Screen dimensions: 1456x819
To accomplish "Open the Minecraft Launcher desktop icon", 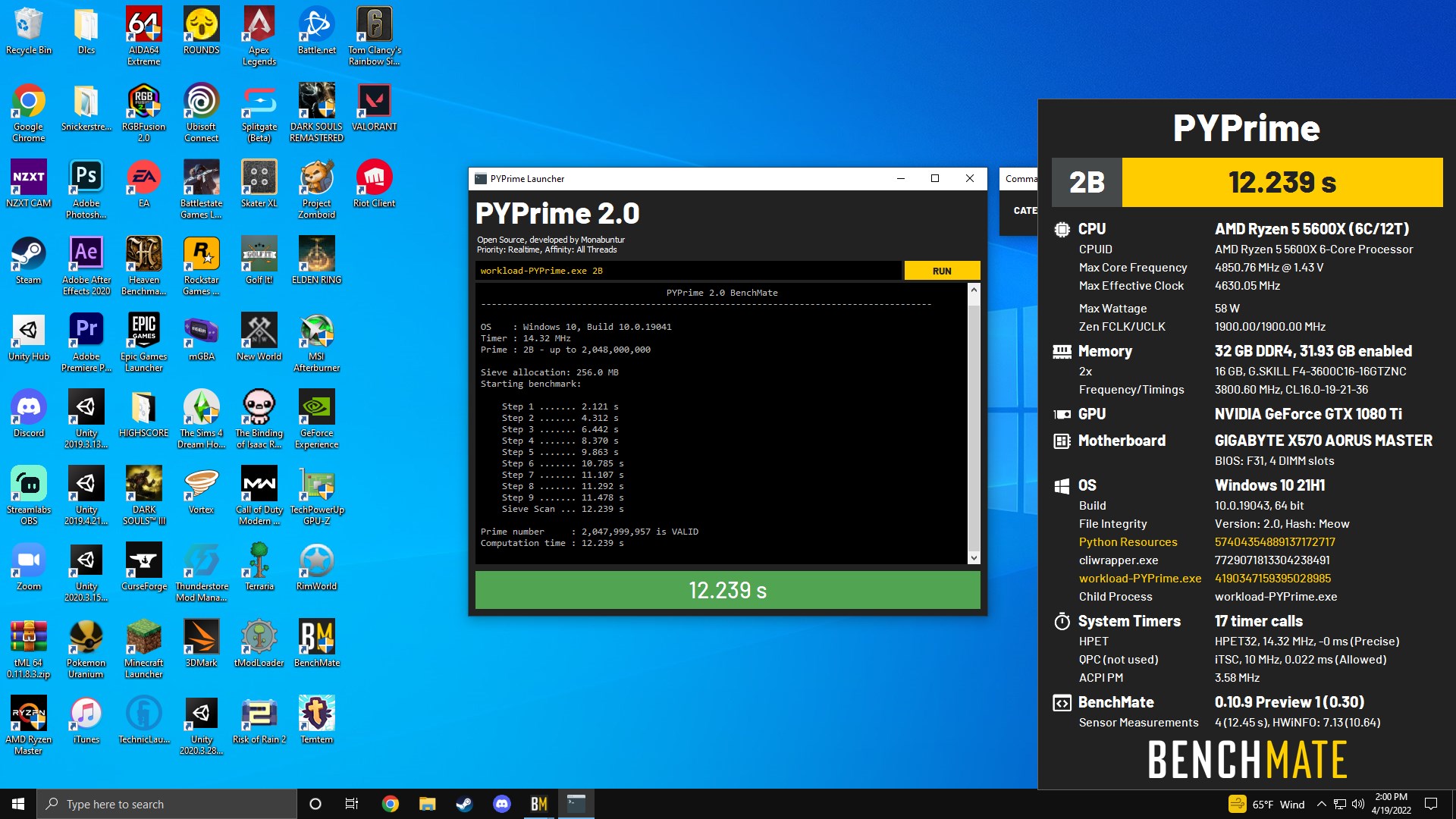I will (144, 648).
